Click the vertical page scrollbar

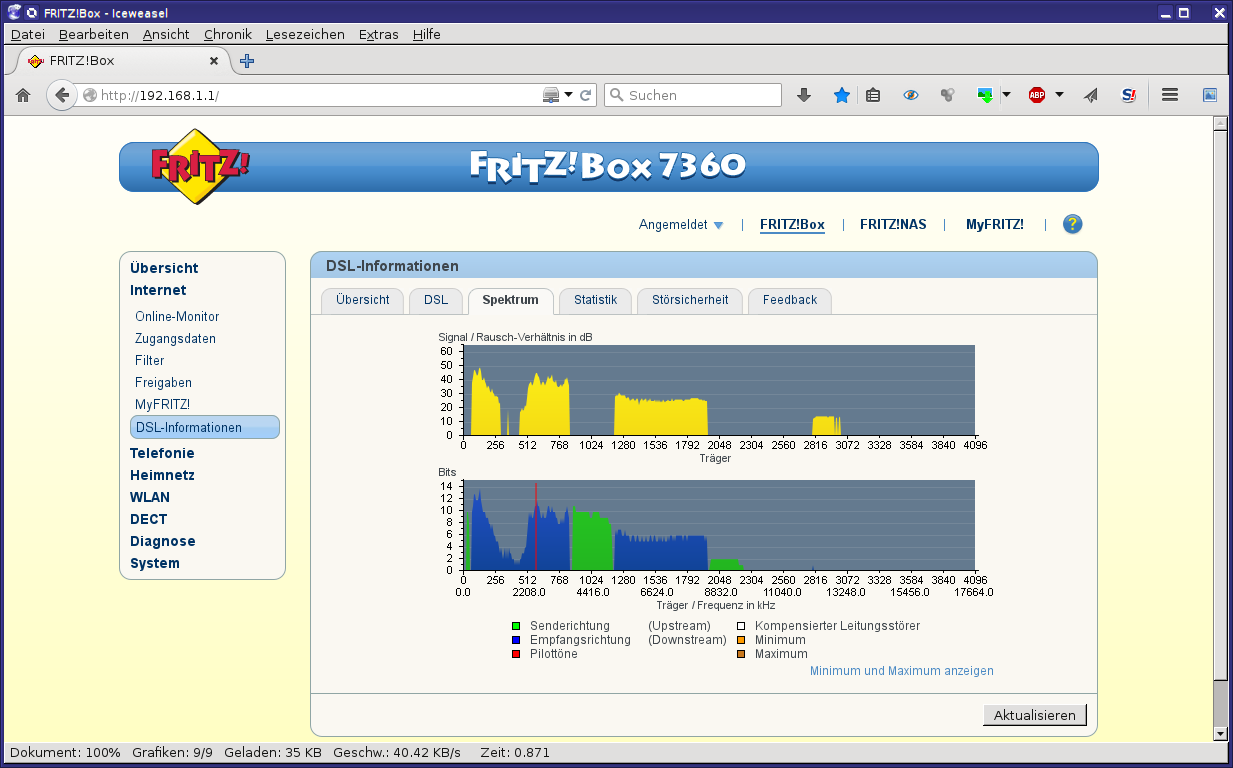pos(1220,428)
